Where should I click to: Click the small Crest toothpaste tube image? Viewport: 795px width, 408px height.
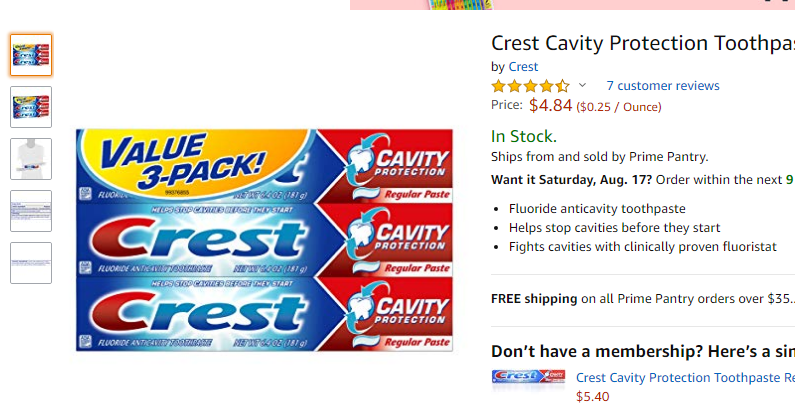[x=528, y=379]
